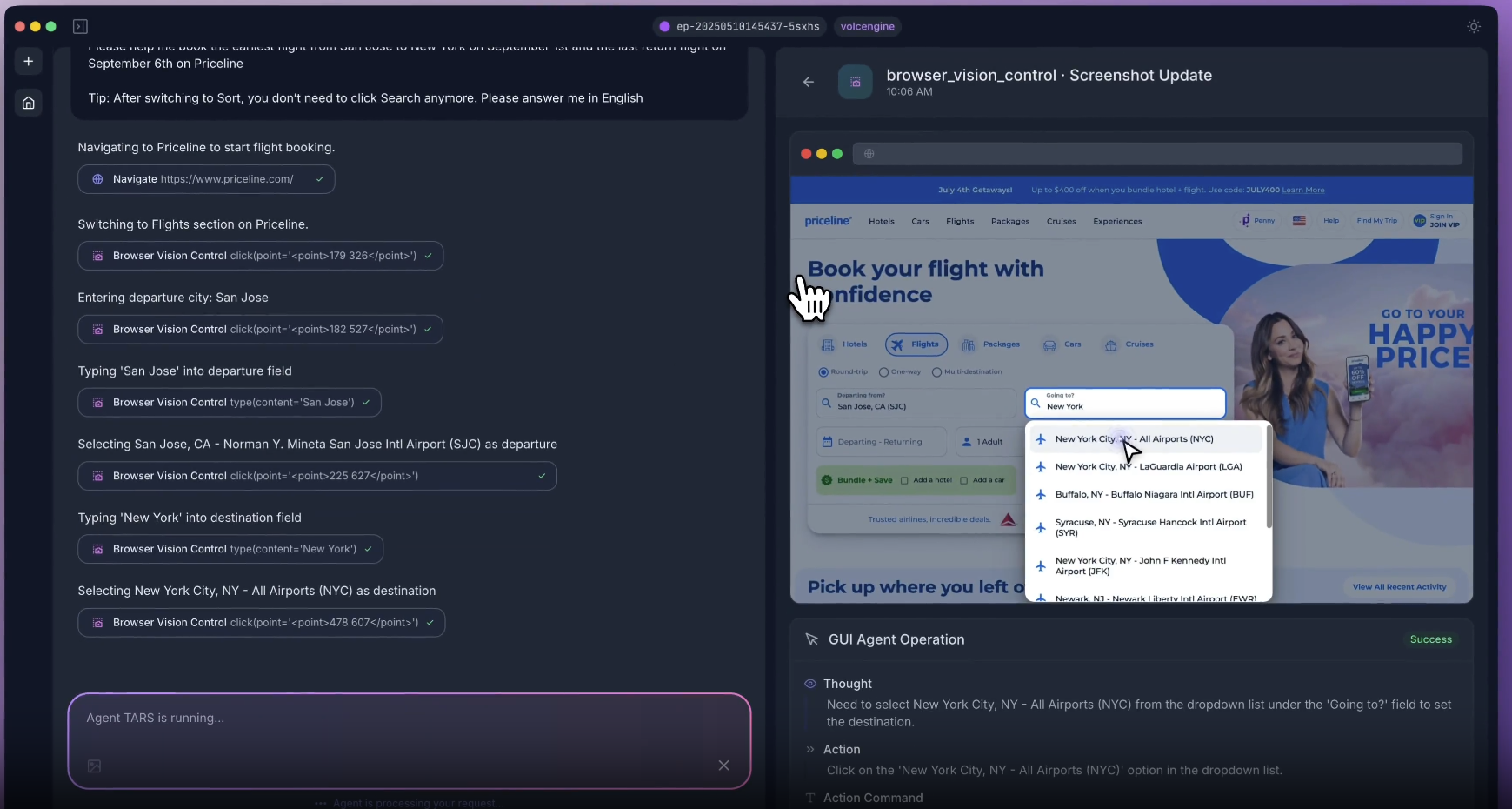Click the airport dropdown list scrollbar
This screenshot has height=809, width=1512.
click(x=1269, y=478)
